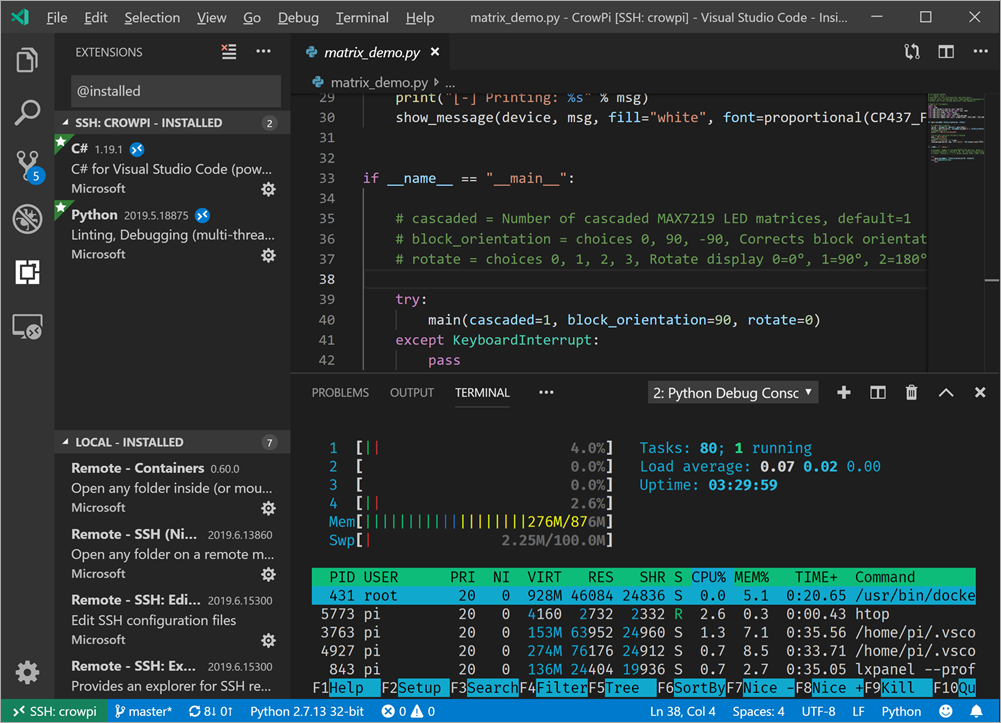Open the terminal selector dropdown
1001x723 pixels.
pos(733,392)
